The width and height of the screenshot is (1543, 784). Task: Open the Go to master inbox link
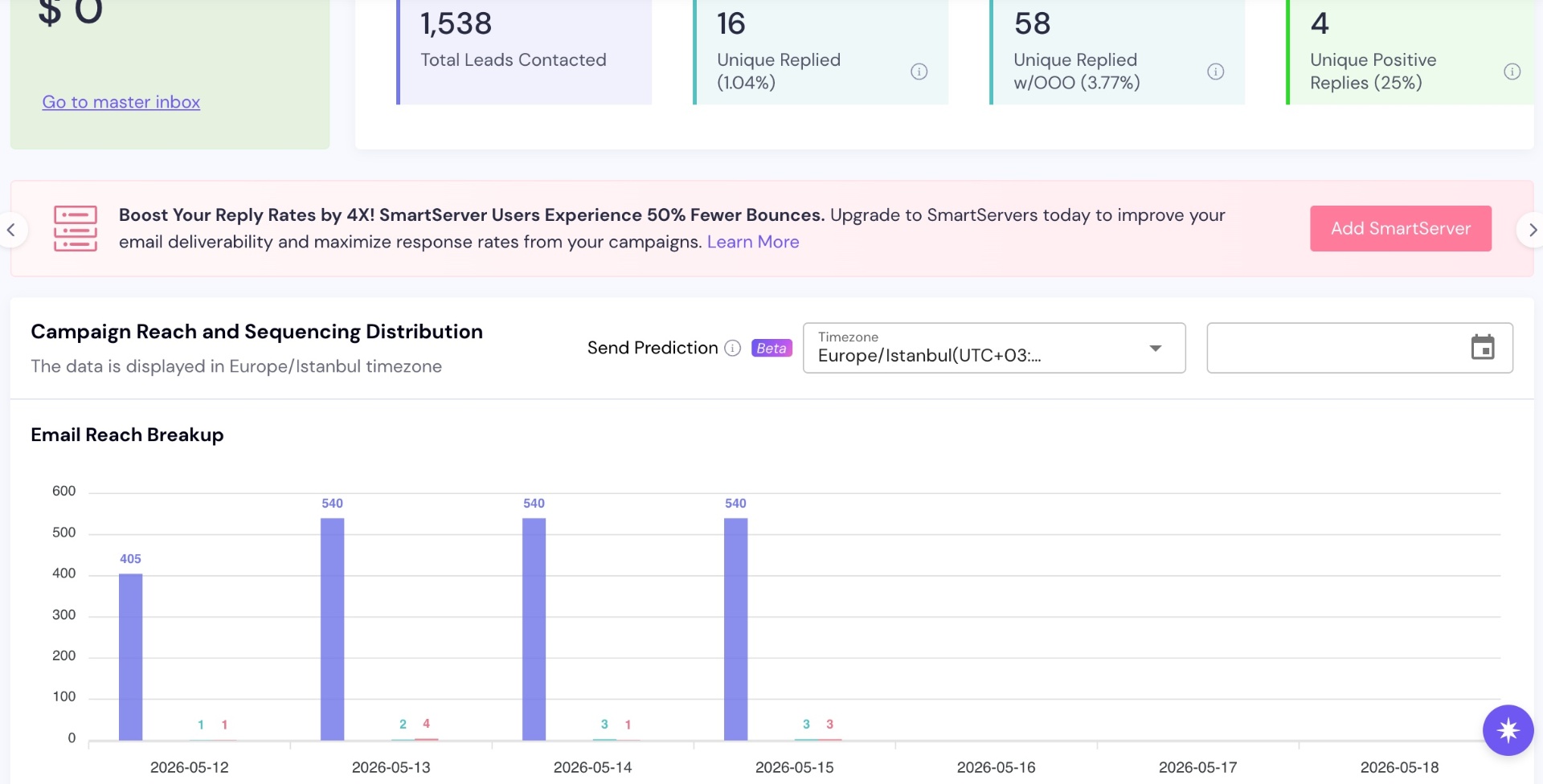[121, 102]
